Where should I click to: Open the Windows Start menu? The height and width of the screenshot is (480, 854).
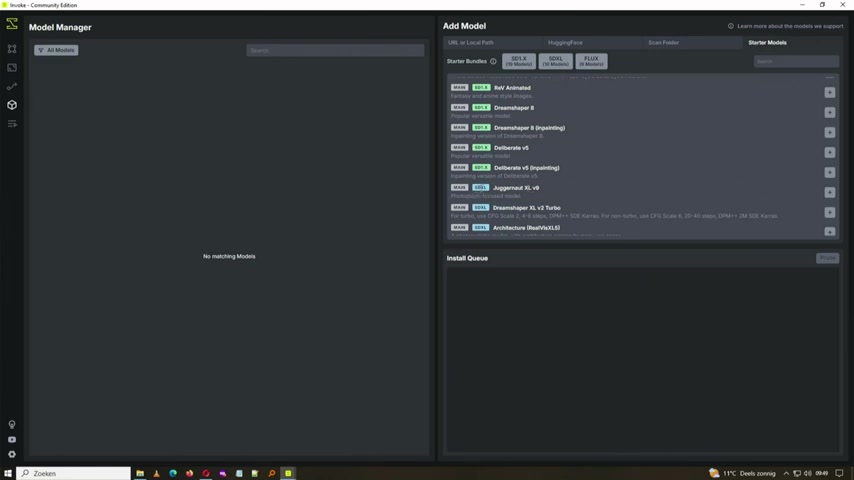[x=8, y=473]
